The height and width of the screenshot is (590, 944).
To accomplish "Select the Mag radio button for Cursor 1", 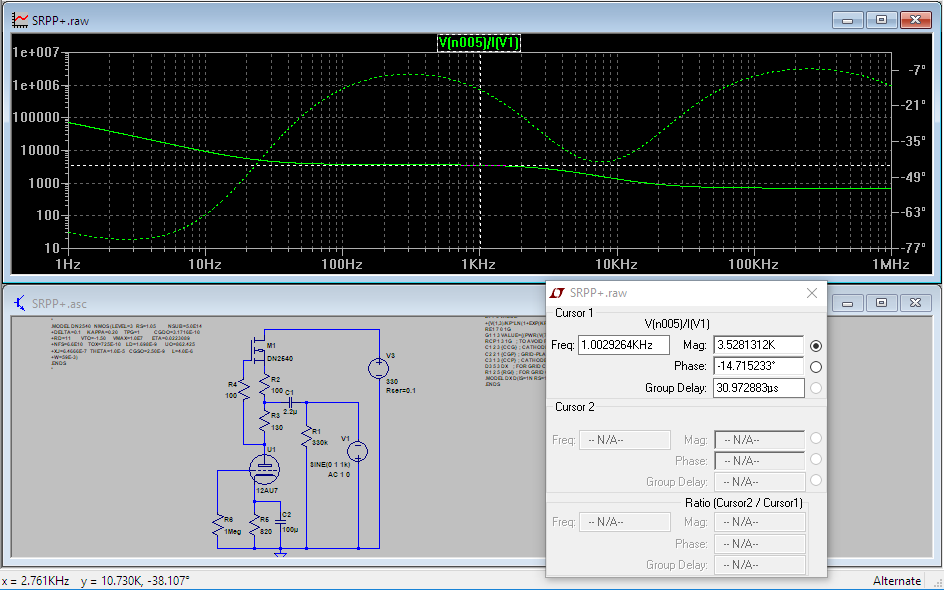I will (x=816, y=345).
